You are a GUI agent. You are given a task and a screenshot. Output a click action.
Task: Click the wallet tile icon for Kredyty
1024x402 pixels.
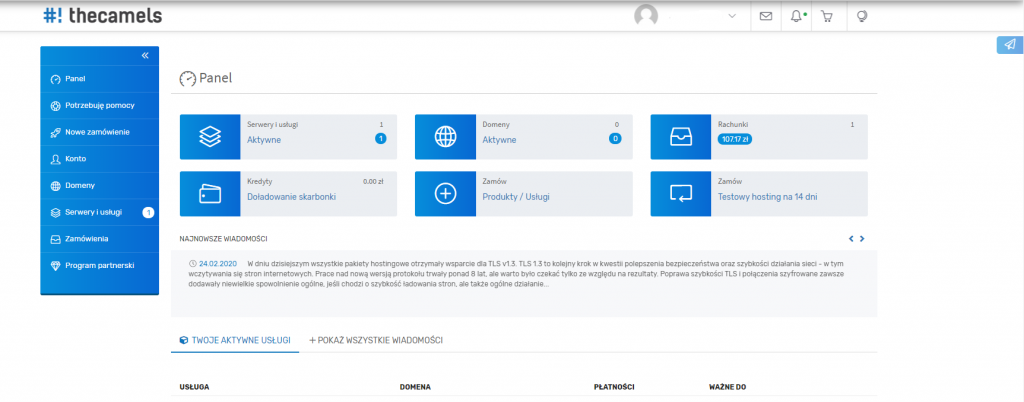(x=210, y=194)
